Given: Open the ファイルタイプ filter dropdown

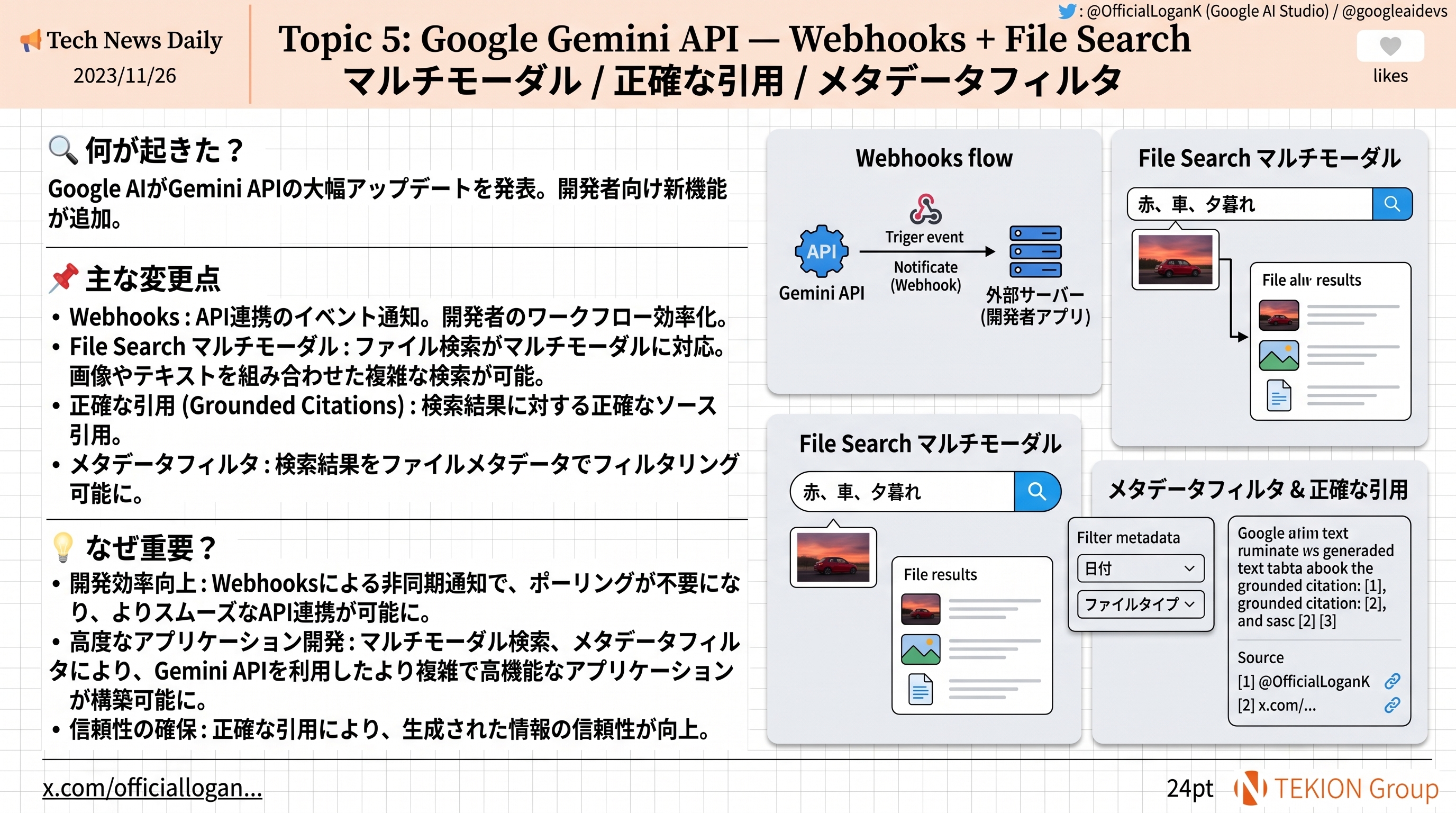Looking at the screenshot, I should pos(1140,604).
